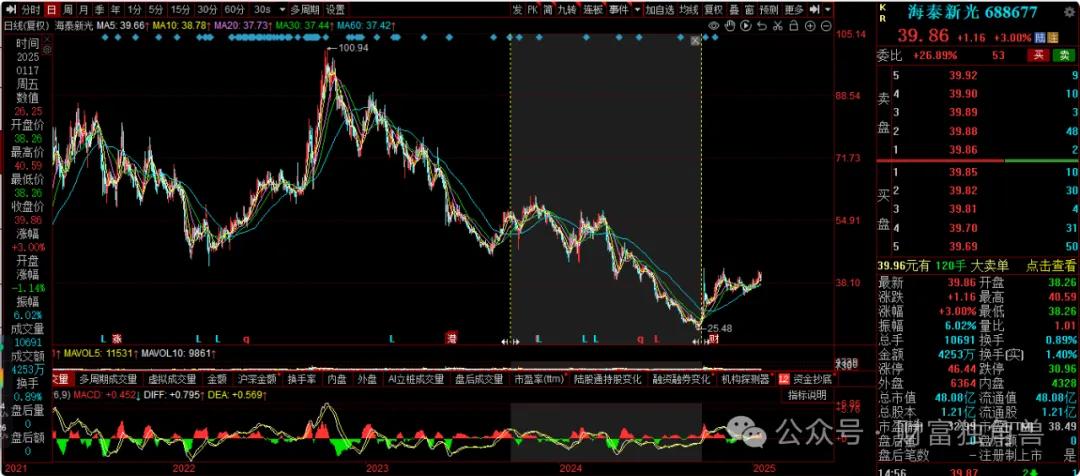Open the 多周期 multi-period view
The image size is (1080, 476).
coord(304,10)
